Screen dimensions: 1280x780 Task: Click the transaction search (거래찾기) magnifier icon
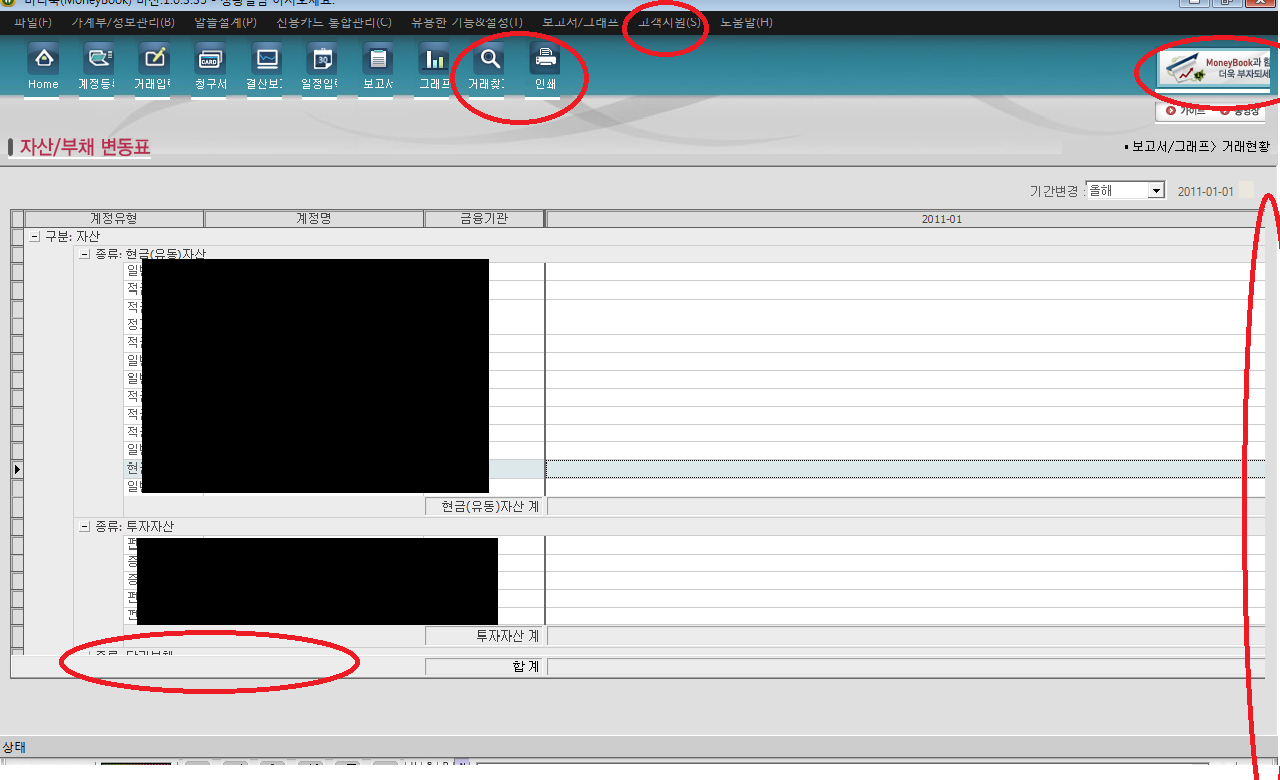tap(490, 60)
